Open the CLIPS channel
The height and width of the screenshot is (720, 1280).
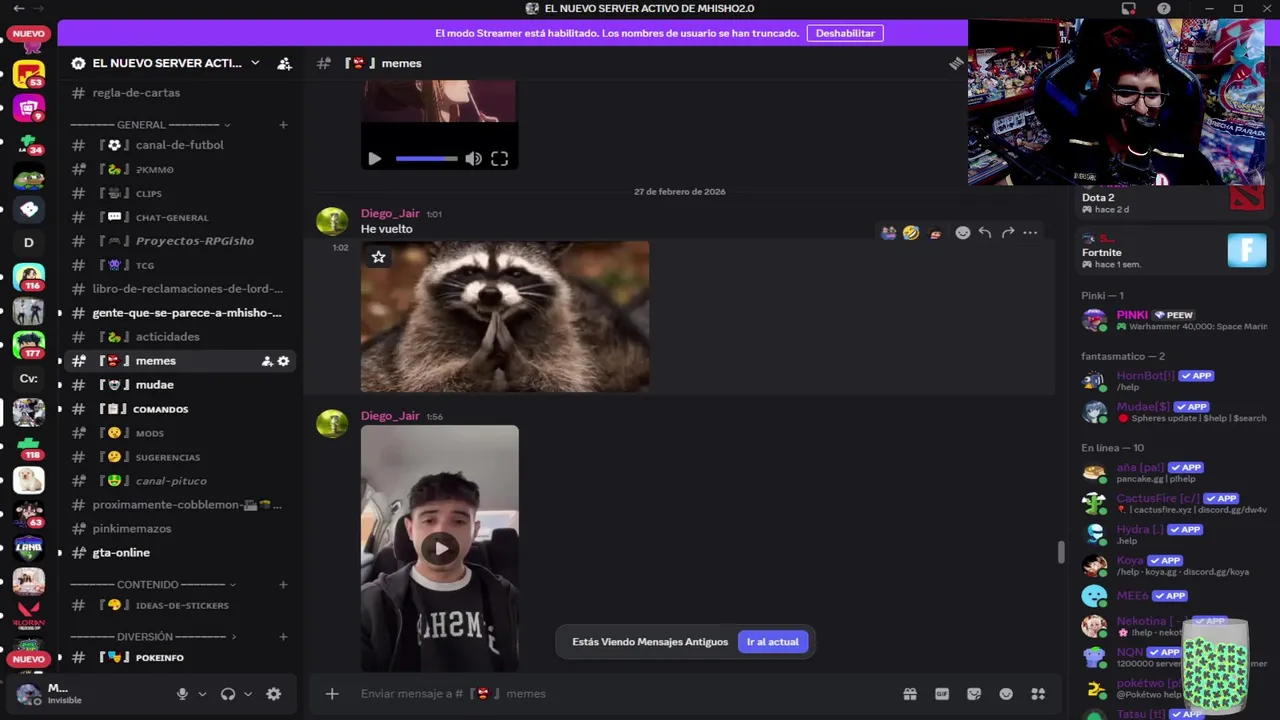tap(178, 193)
